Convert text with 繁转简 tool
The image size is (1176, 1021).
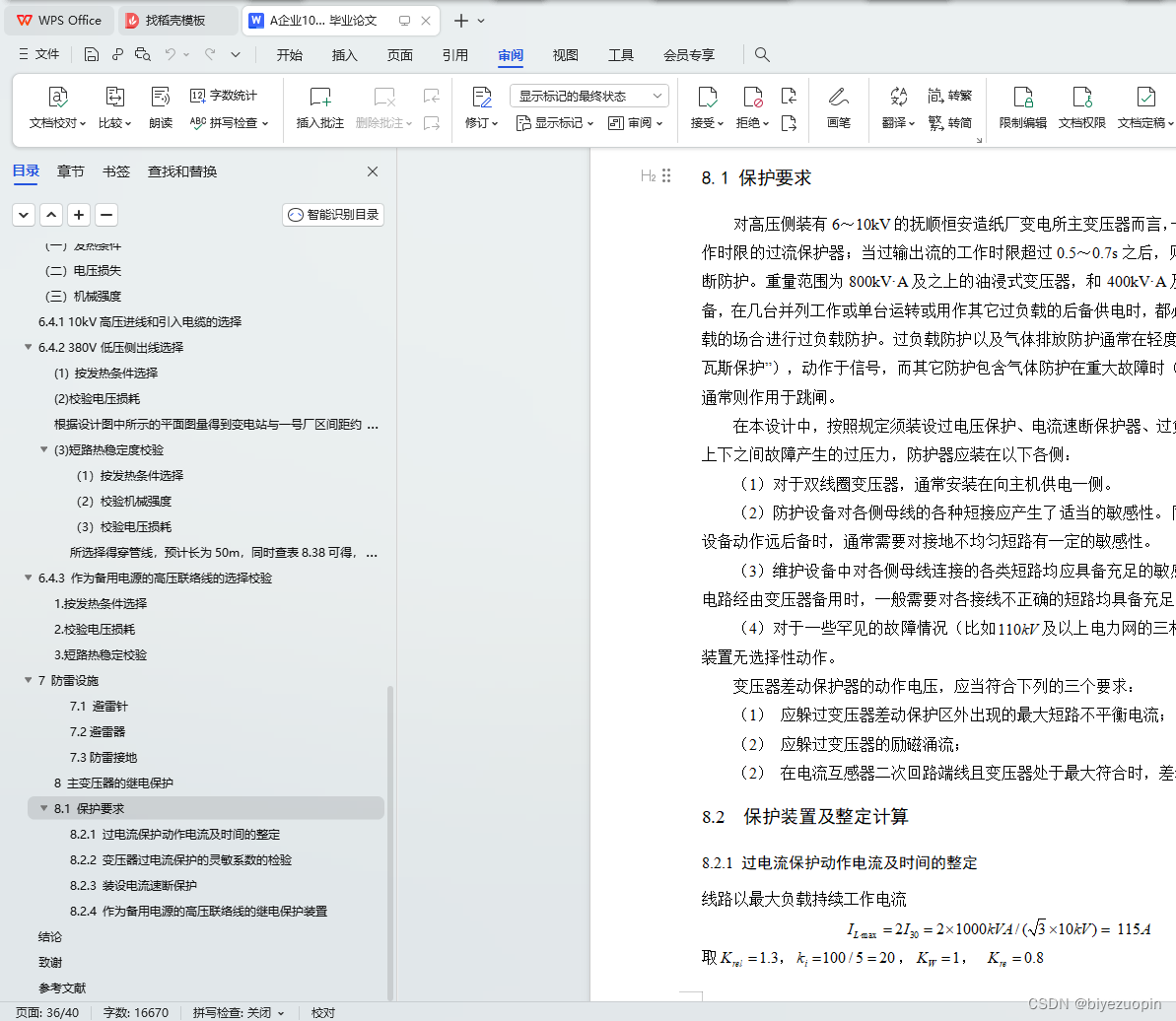(949, 124)
